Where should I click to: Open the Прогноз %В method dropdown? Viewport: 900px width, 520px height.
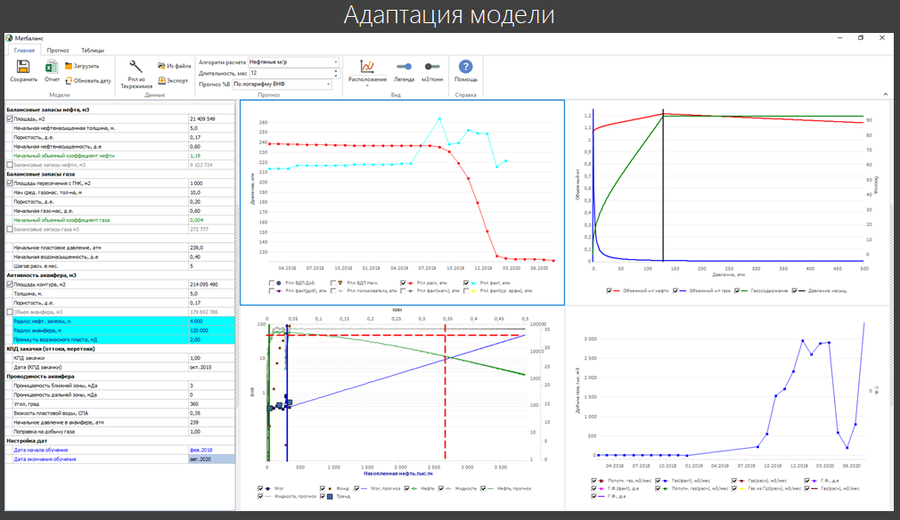(x=328, y=84)
